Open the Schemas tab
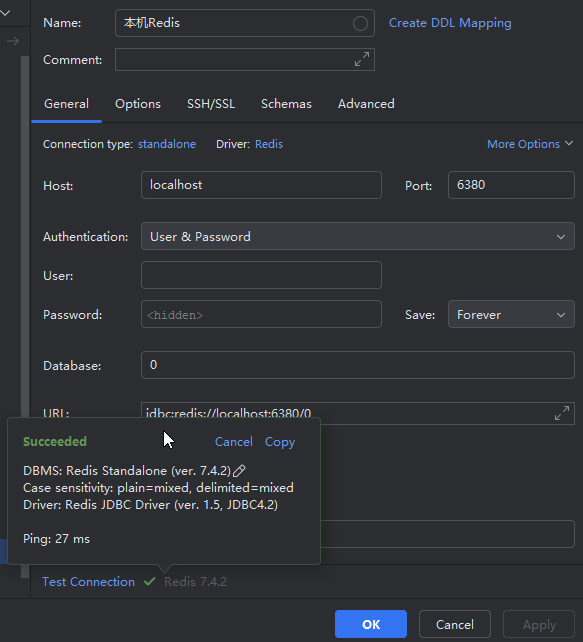This screenshot has width=583, height=642. pyautogui.click(x=286, y=104)
